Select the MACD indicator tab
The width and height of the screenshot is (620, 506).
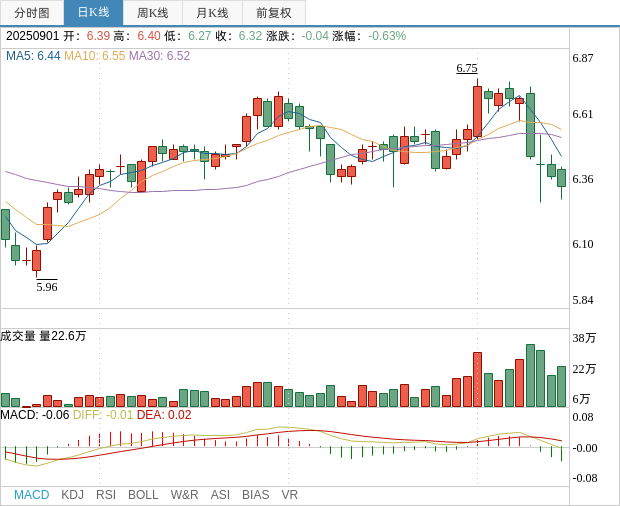[31, 495]
